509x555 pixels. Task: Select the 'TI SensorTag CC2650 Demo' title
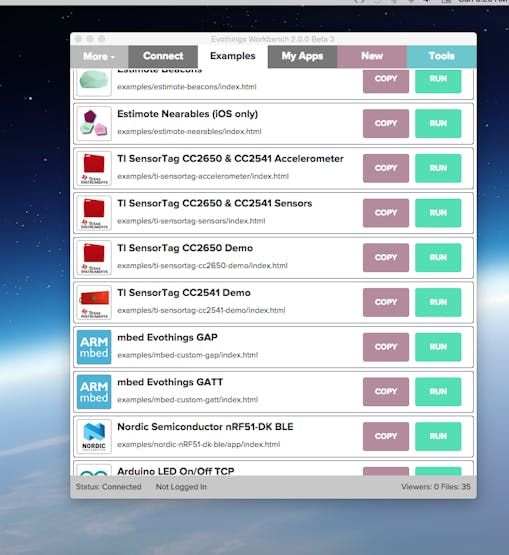[185, 248]
